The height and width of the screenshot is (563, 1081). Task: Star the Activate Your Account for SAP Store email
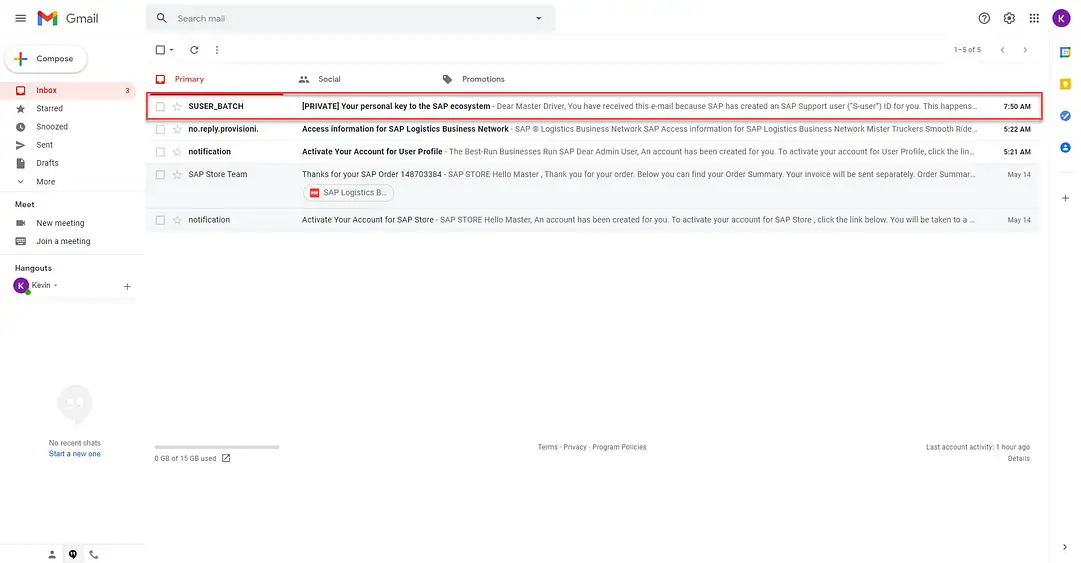click(x=177, y=220)
